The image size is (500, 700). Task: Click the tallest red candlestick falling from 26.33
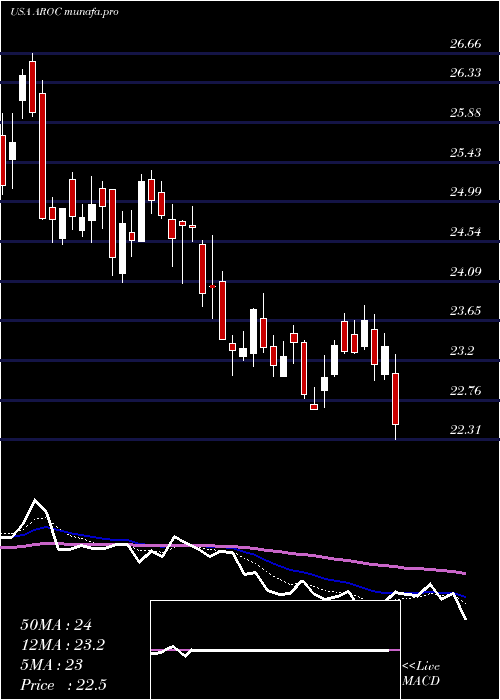tap(42, 155)
